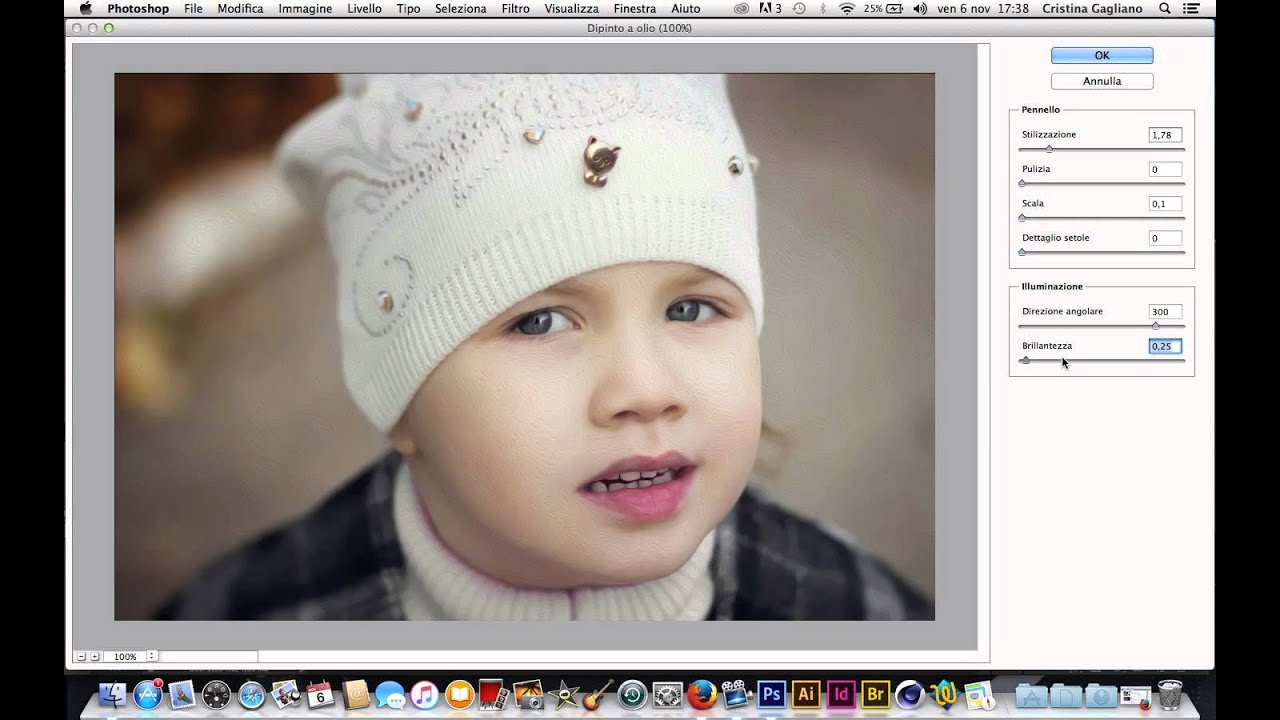The height and width of the screenshot is (720, 1280).
Task: Click the battery status icon
Action: pyautogui.click(x=885, y=9)
